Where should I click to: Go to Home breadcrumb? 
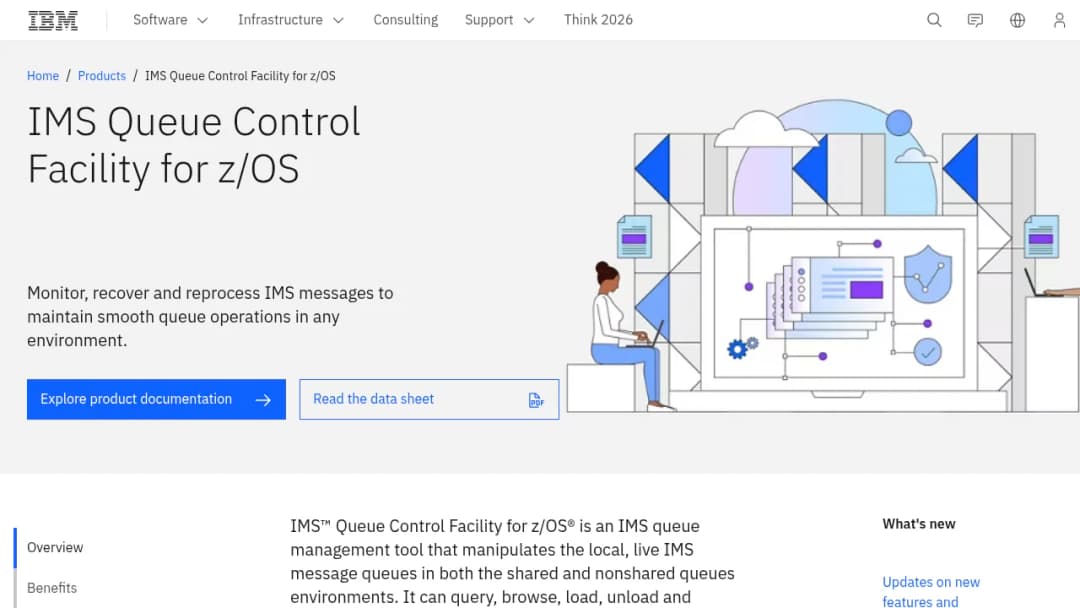(x=43, y=76)
